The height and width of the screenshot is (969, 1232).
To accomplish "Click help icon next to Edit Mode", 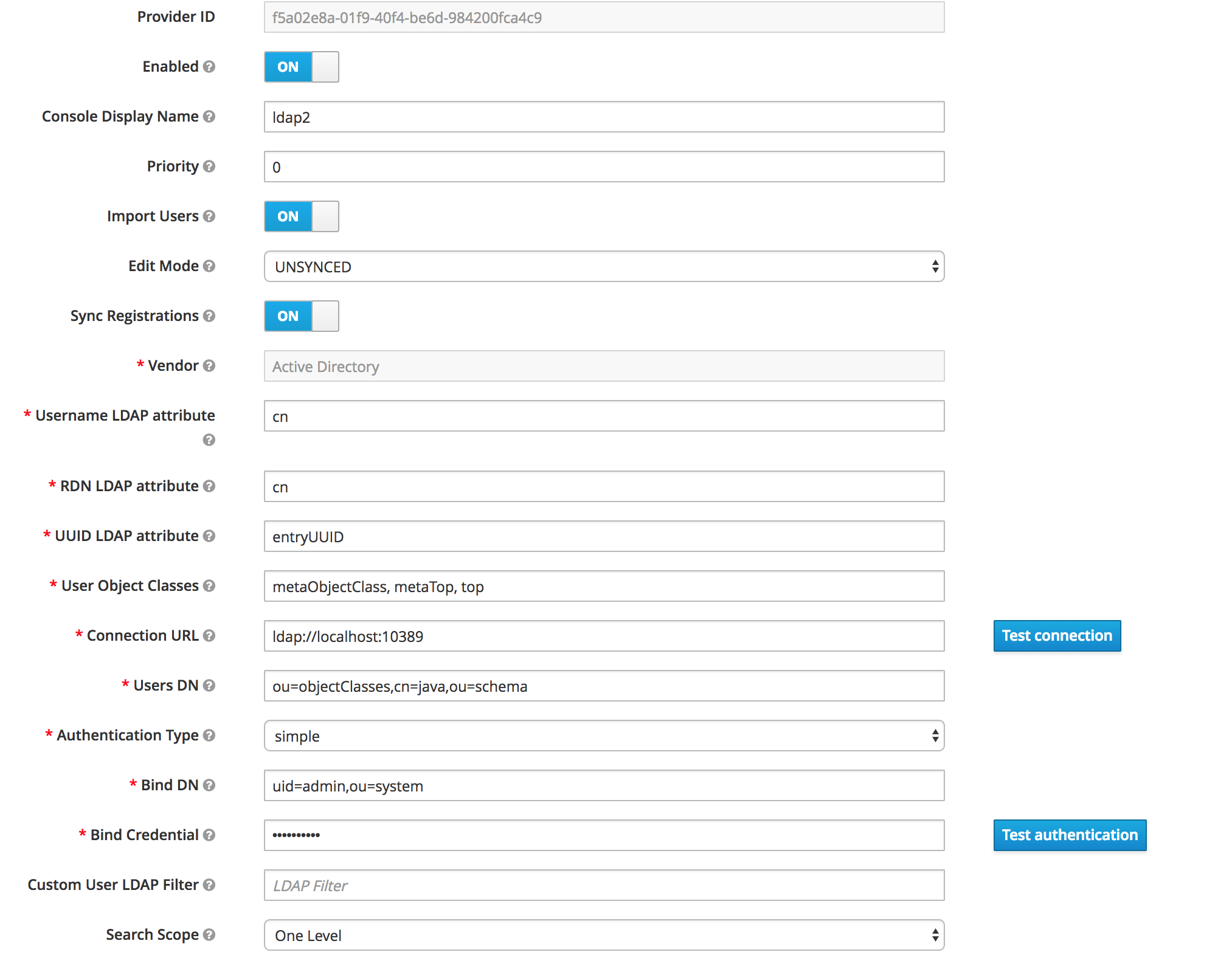I will coord(209,266).
